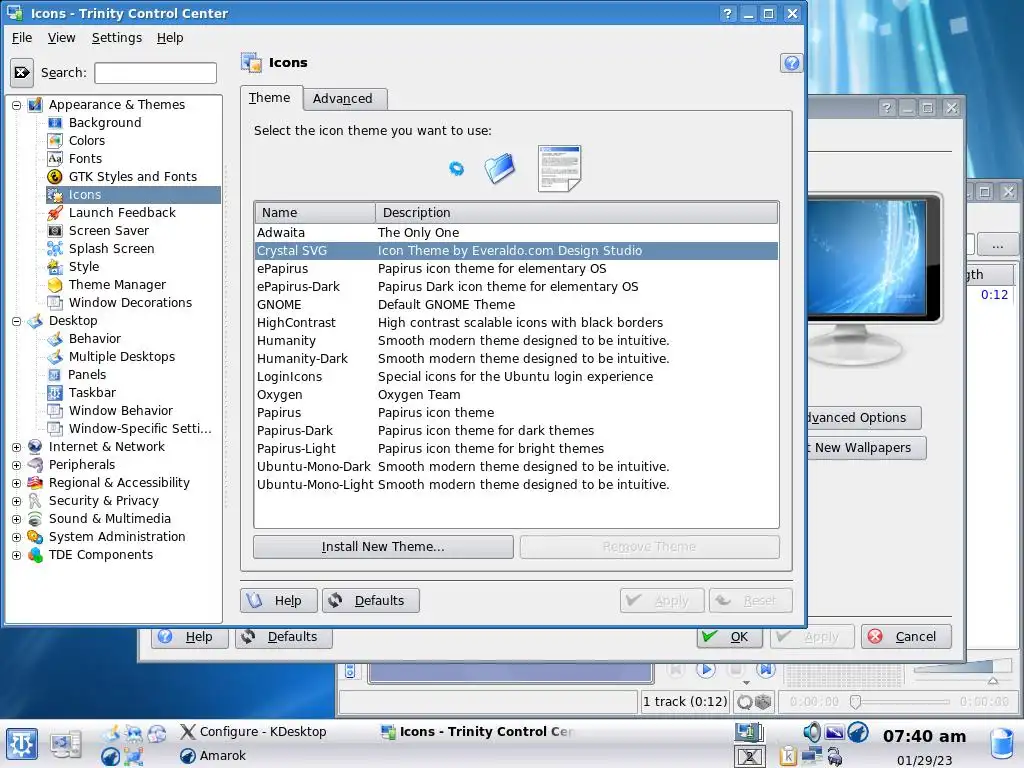1024x768 pixels.
Task: Open Background settings in the tree
Action: 104,123
